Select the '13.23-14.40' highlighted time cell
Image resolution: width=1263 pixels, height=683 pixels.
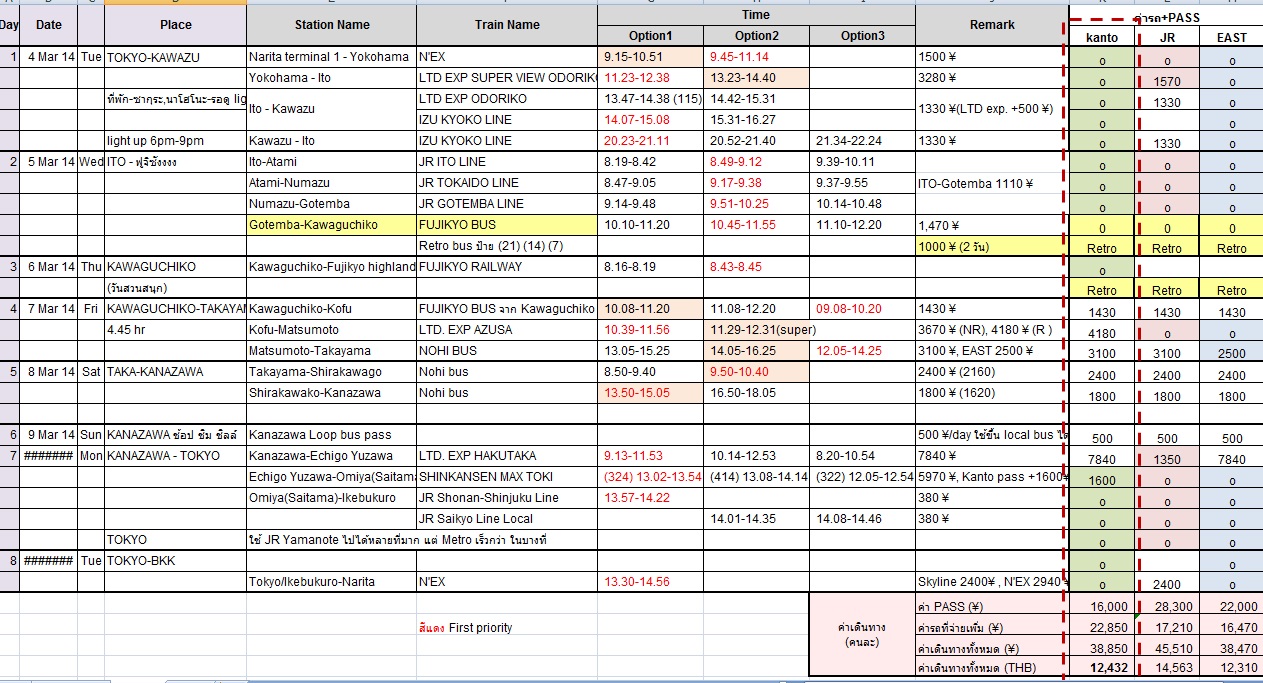(757, 78)
